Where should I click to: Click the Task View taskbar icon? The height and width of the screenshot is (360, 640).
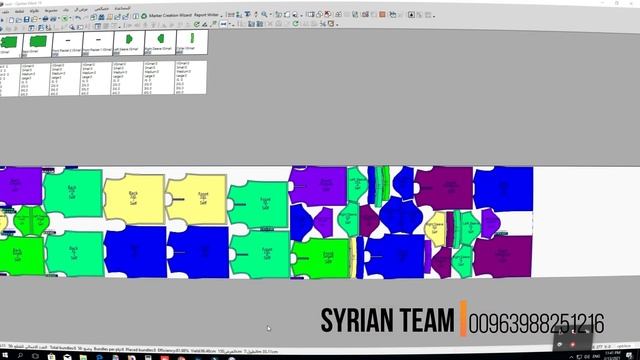[x=35, y=356]
